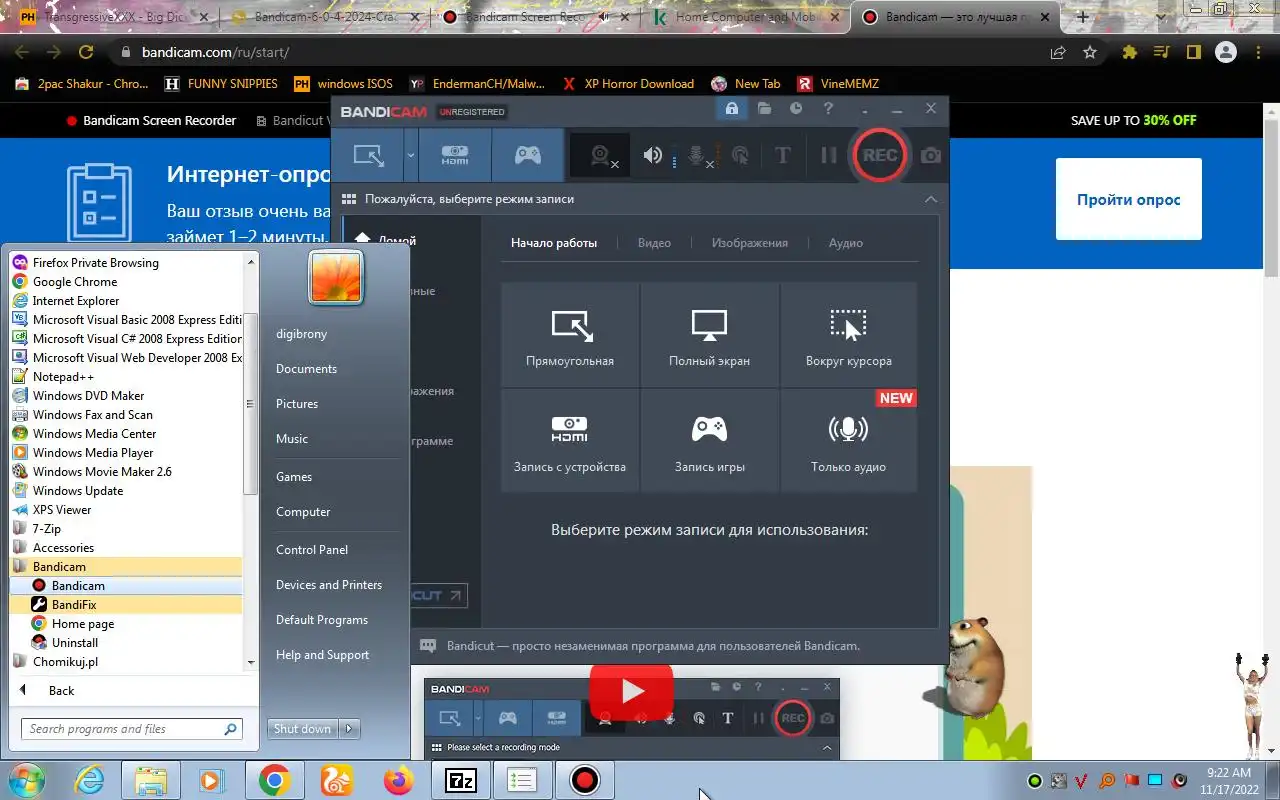Open VineMEMZ bookmark
Screen dimensions: 1280x800
[838, 84]
